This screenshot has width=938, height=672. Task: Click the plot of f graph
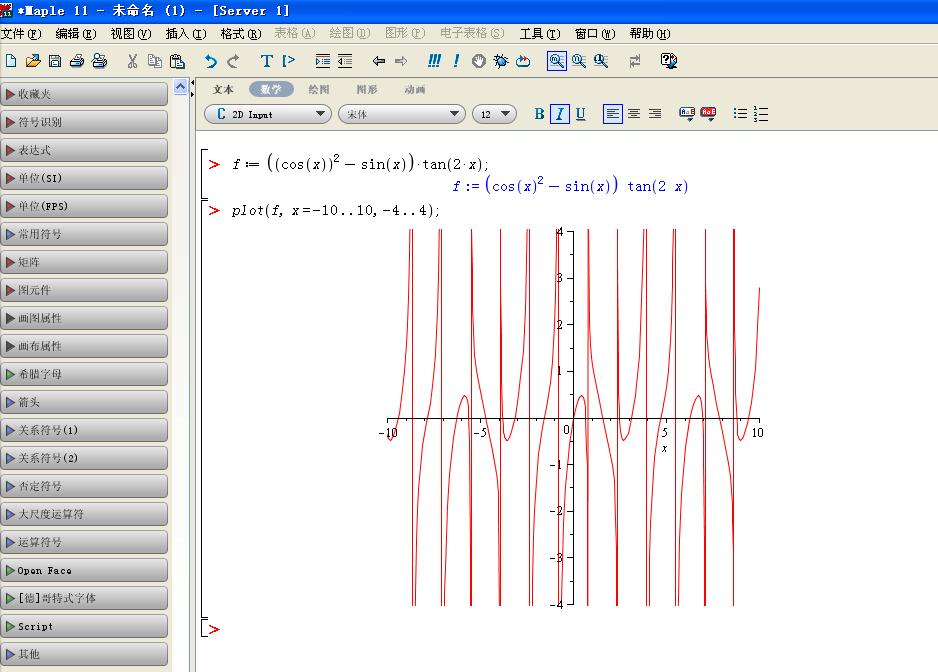[573, 418]
